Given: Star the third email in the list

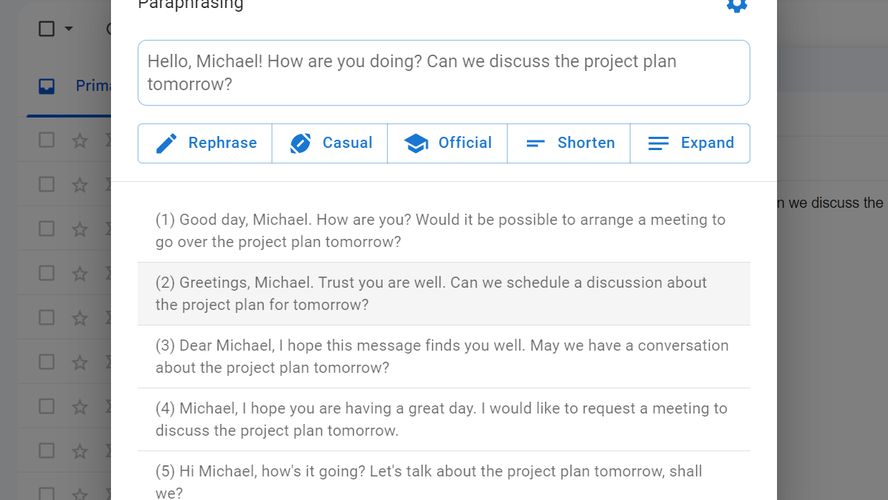Looking at the screenshot, I should pyautogui.click(x=80, y=229).
